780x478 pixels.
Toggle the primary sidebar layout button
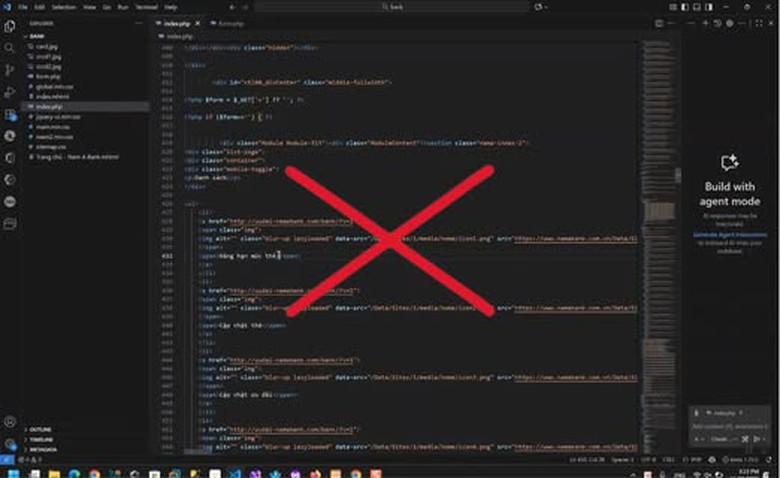pos(685,7)
